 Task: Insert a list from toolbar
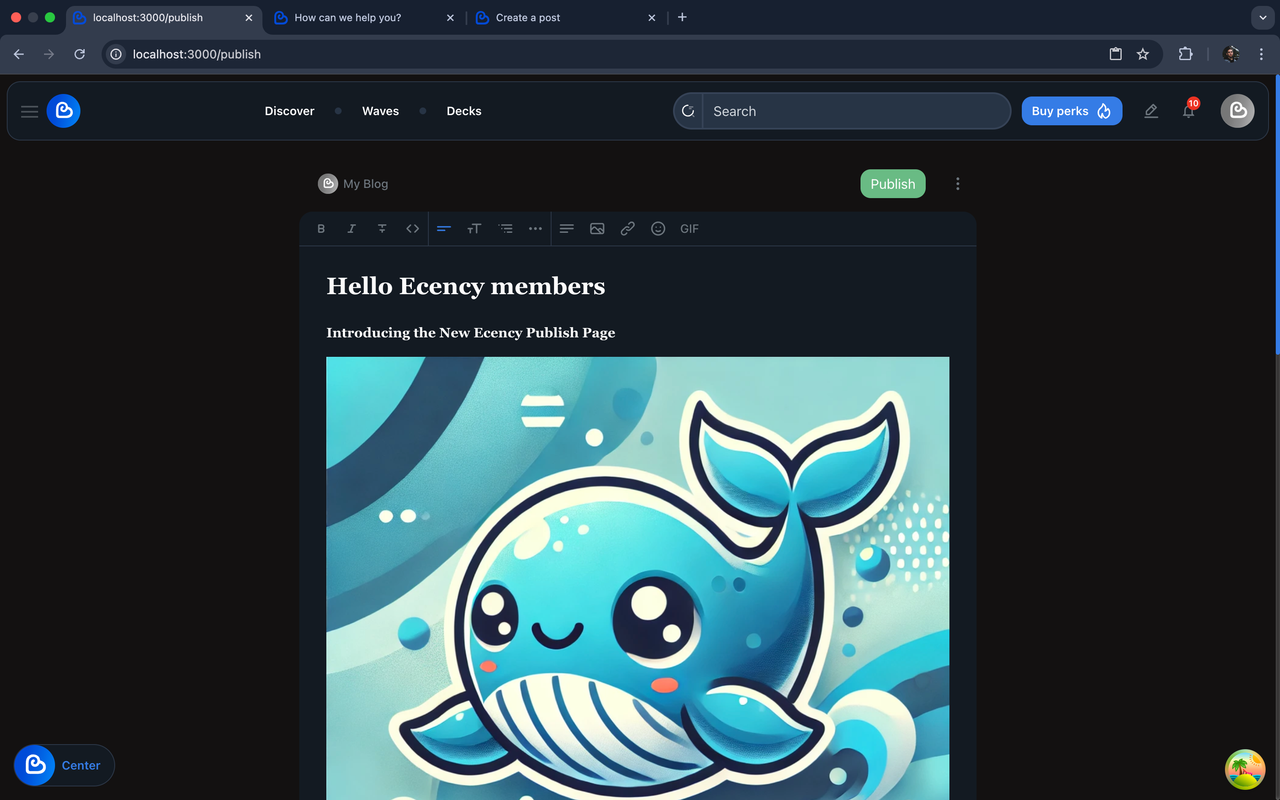[x=506, y=229]
